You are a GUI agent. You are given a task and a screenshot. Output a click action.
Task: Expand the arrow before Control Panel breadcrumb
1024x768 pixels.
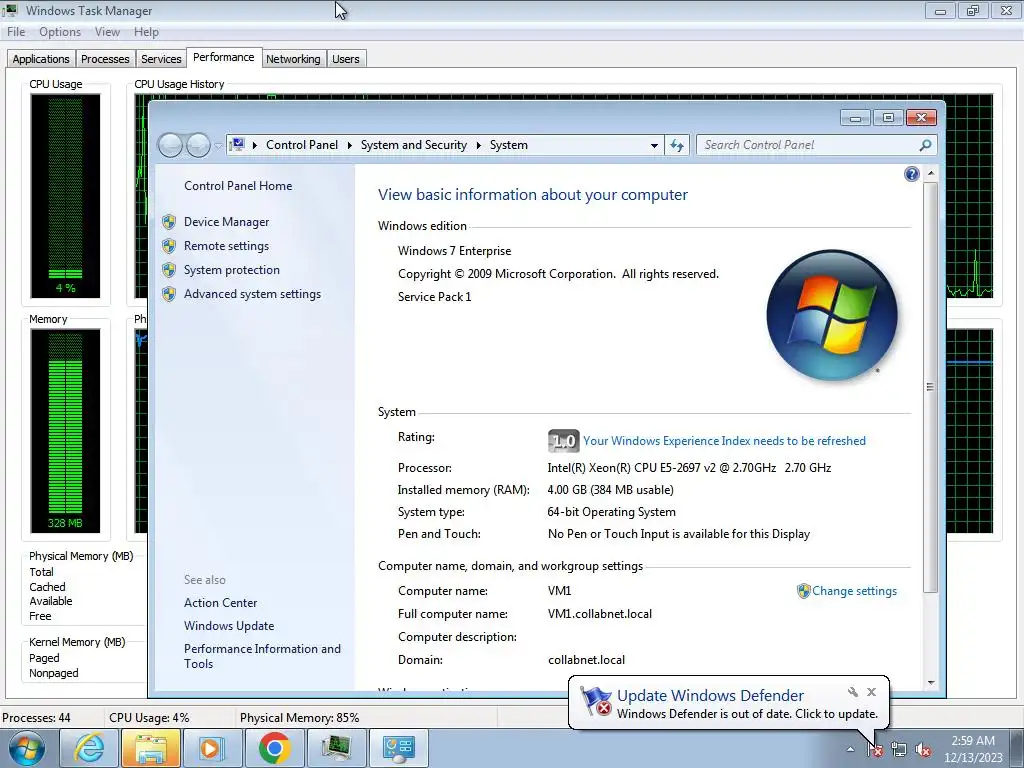click(254, 146)
